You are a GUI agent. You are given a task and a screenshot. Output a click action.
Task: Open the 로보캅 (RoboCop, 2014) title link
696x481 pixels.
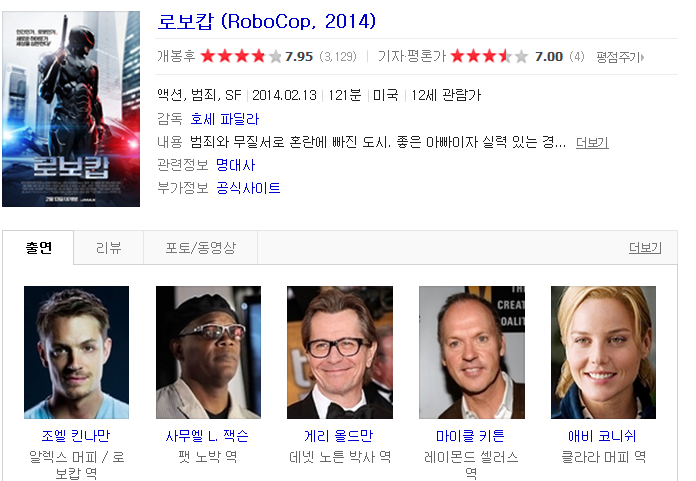[267, 21]
